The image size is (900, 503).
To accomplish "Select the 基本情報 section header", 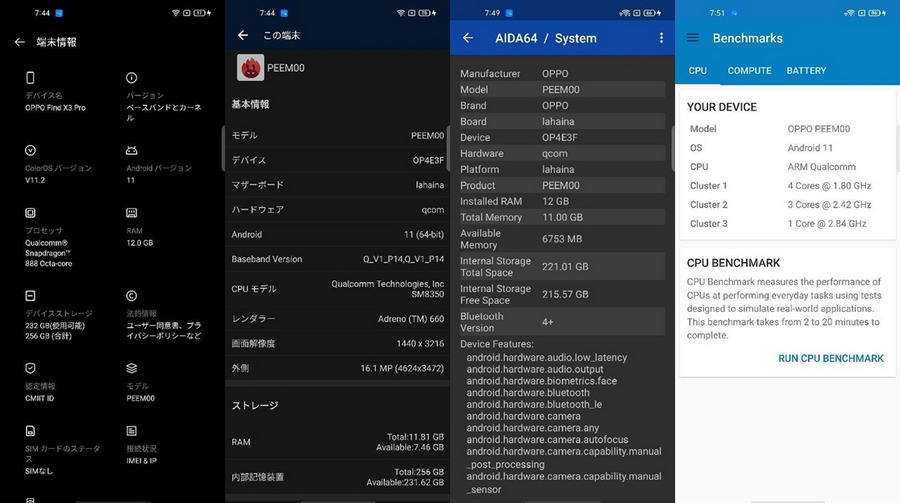I will click(x=250, y=105).
